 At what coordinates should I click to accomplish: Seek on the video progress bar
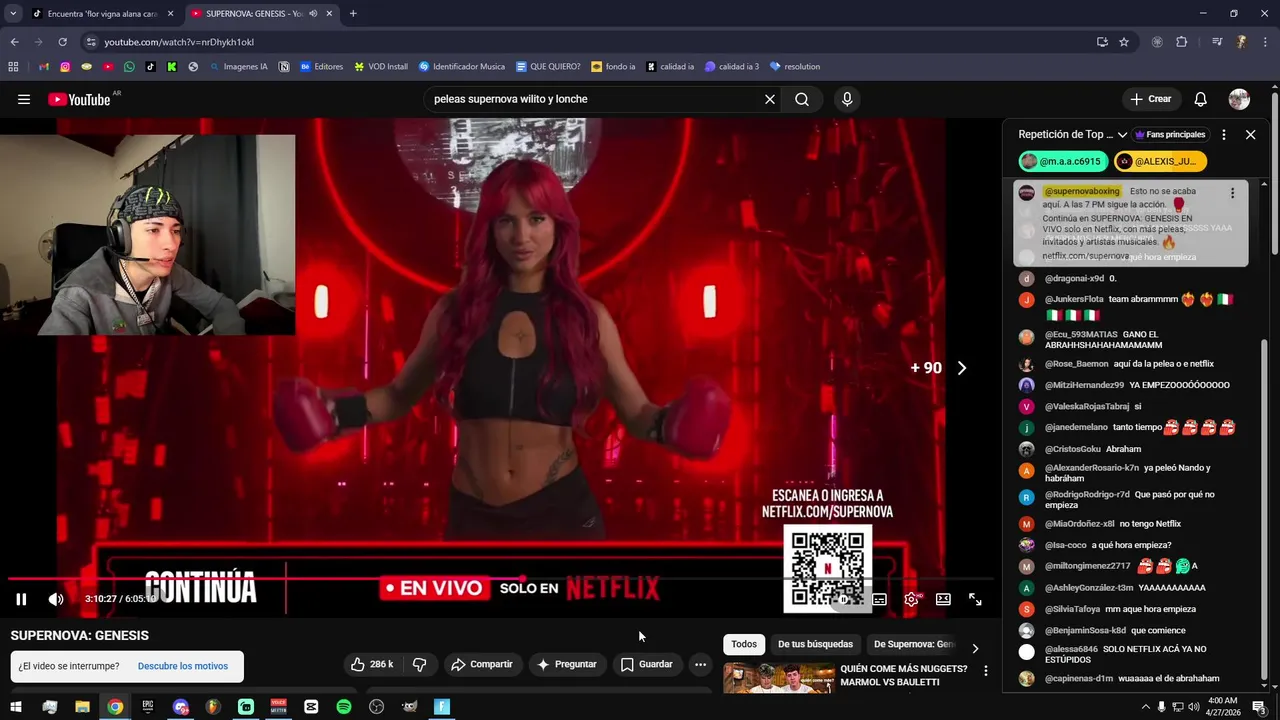(500, 578)
